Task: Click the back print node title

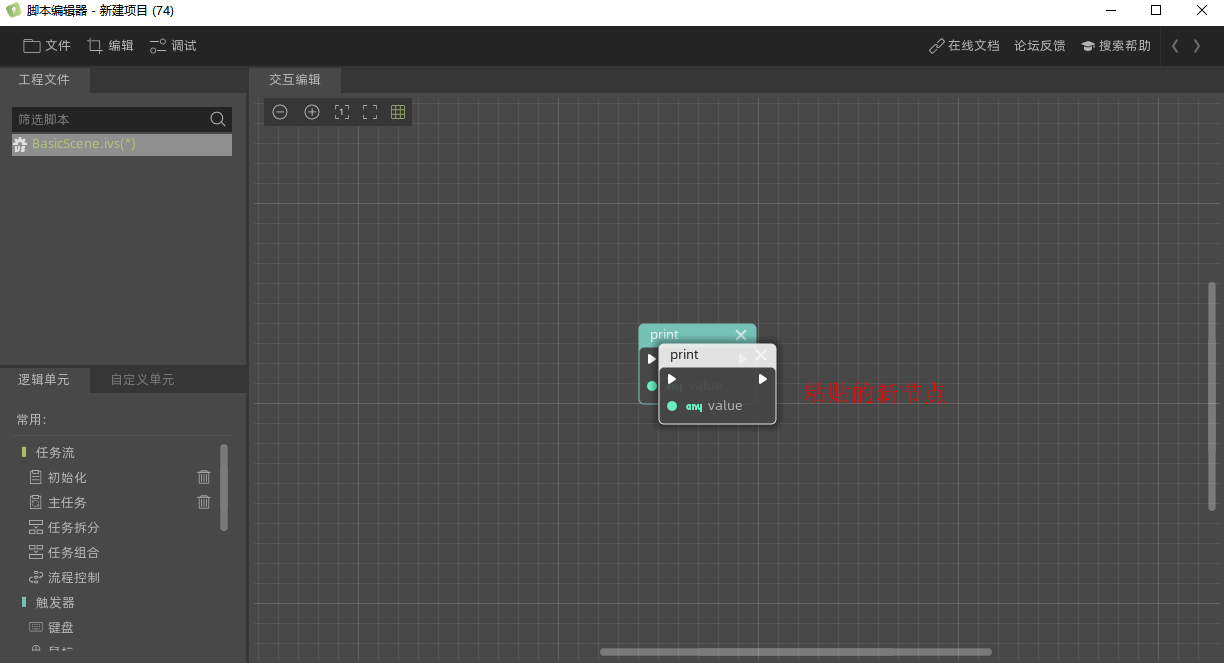Action: point(664,335)
